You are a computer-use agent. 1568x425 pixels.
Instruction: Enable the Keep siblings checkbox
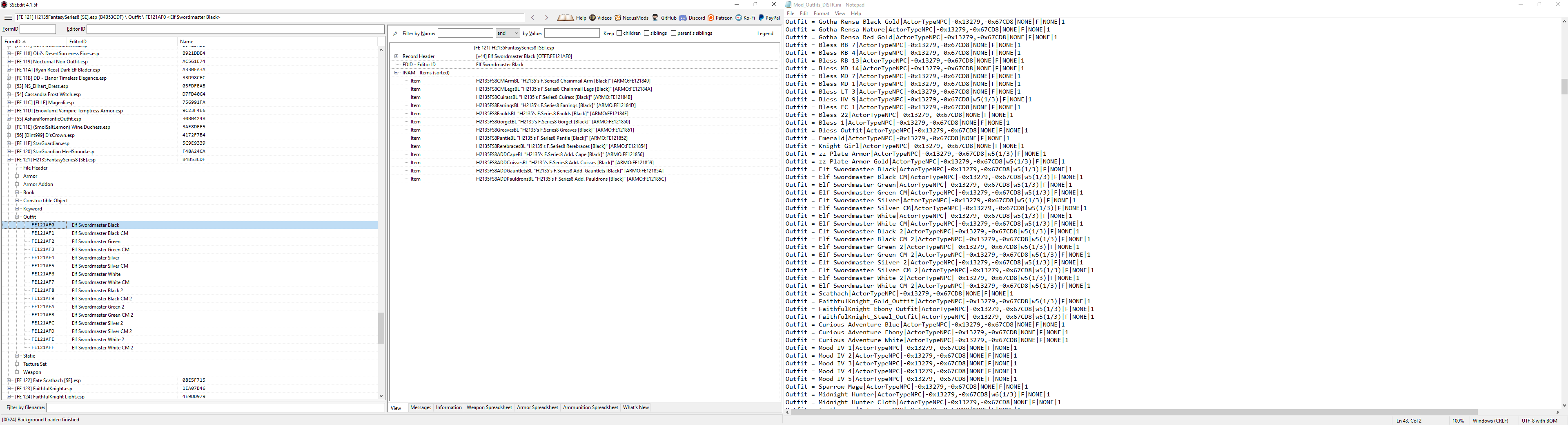(x=646, y=33)
